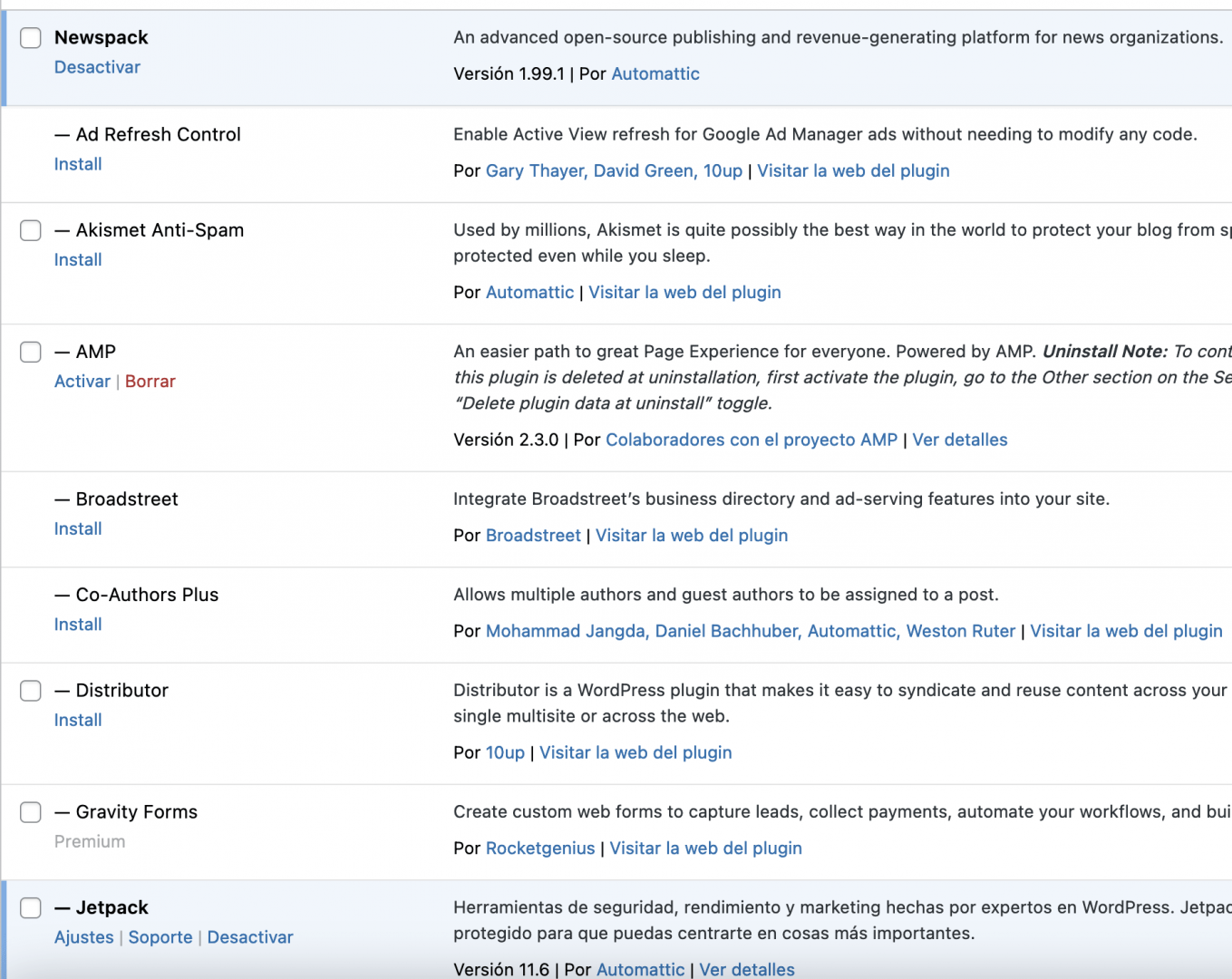Install the Co-Authors Plus plugin

coord(78,625)
